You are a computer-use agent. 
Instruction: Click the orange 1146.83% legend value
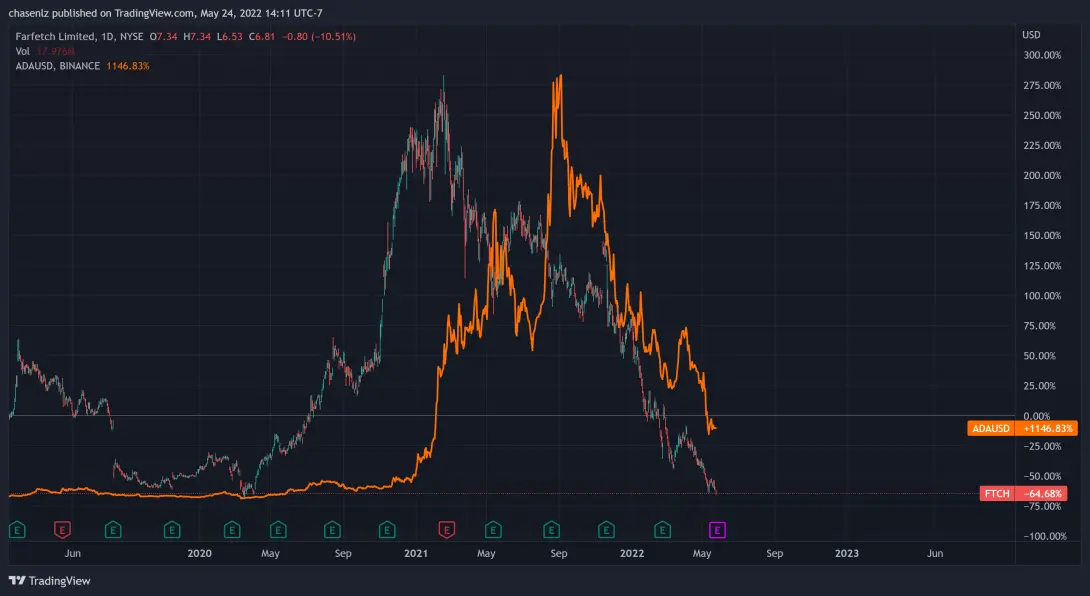pos(128,66)
